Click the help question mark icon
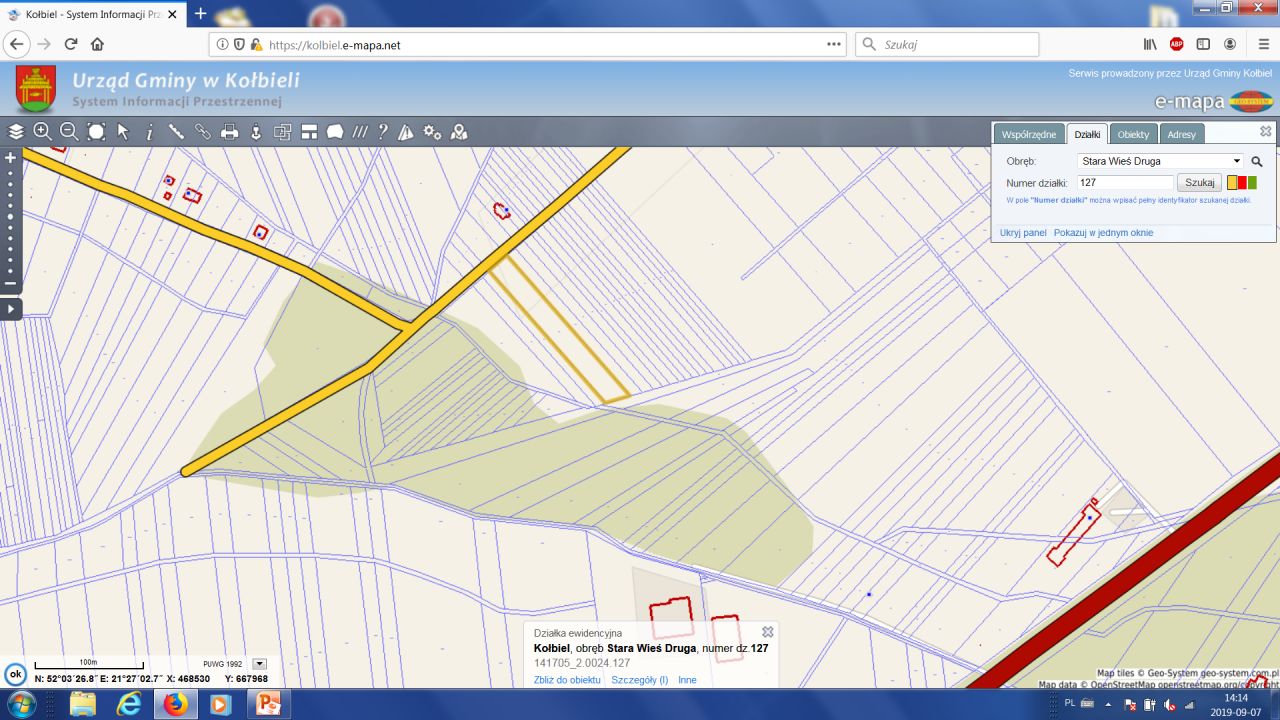 tap(382, 132)
